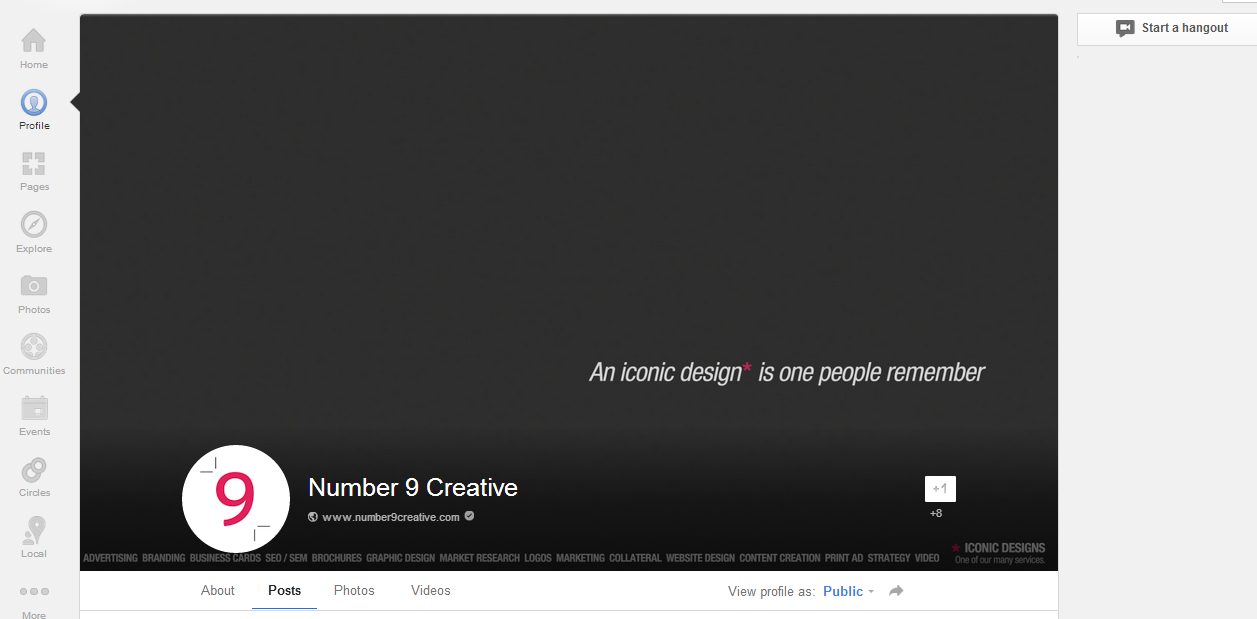Screen dimensions: 1257x619
Task: Click the verified checkmark beside the website
Action: (x=469, y=516)
